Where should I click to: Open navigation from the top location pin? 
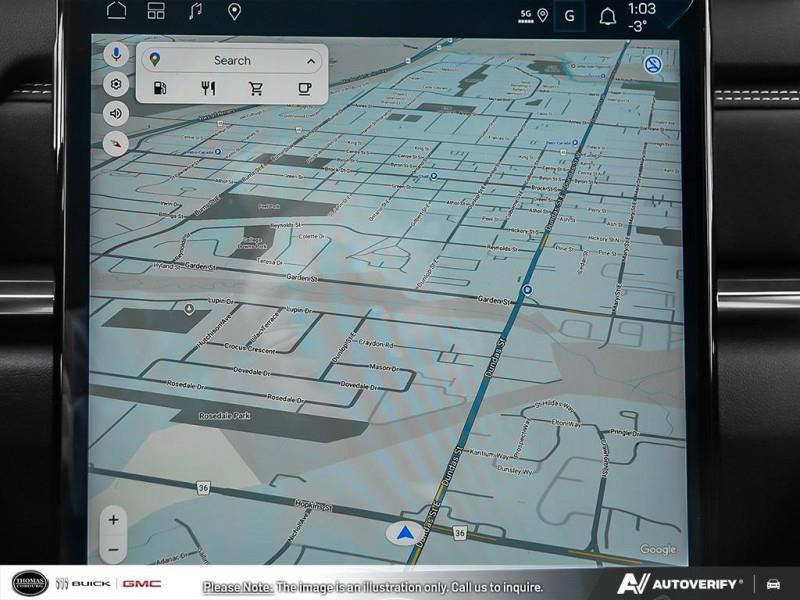(x=234, y=12)
